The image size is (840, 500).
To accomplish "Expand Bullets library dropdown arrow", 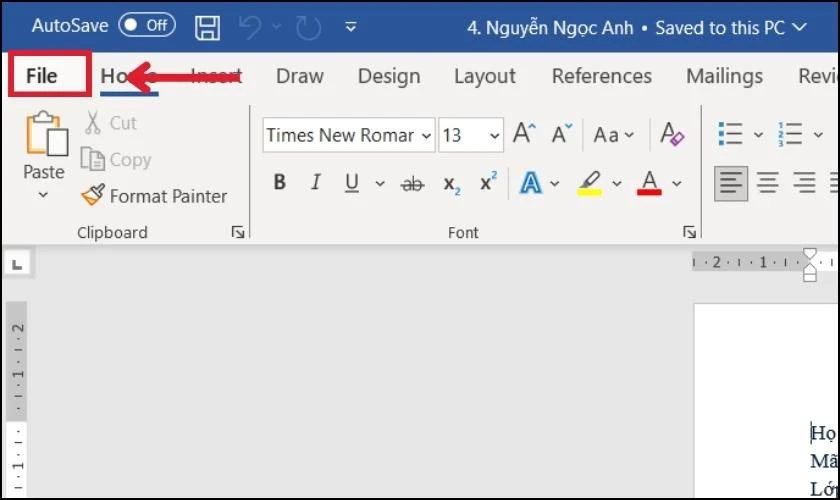I will click(759, 135).
